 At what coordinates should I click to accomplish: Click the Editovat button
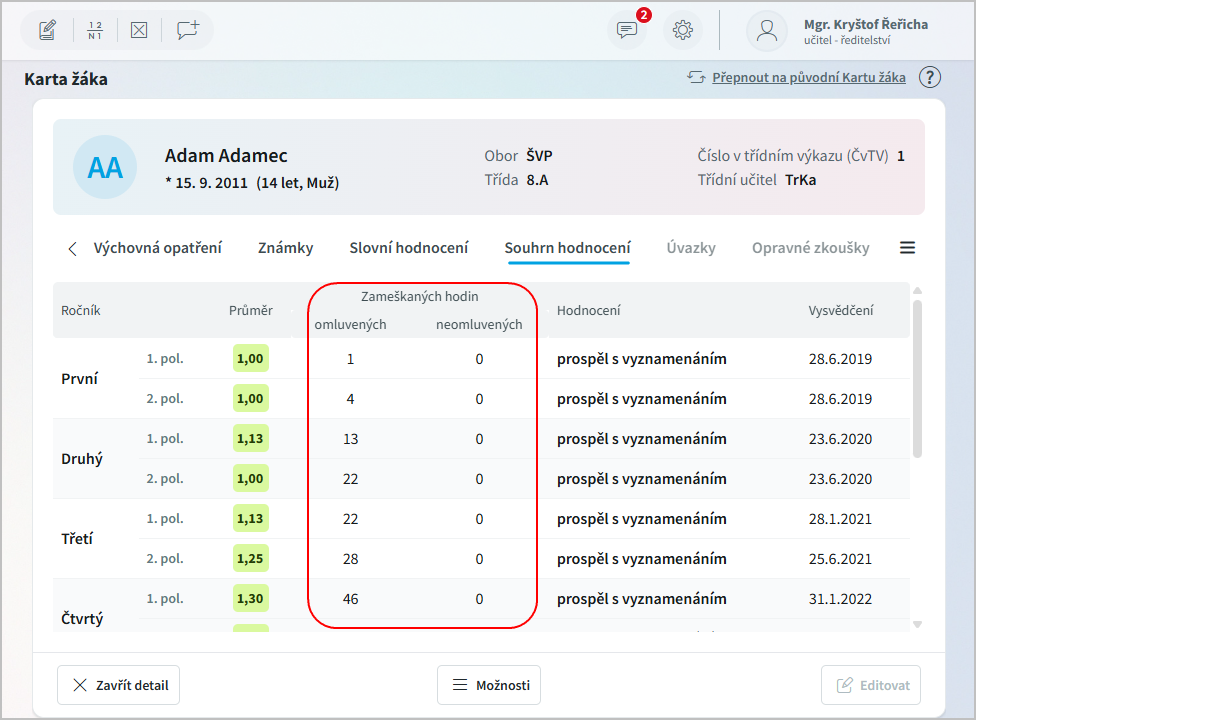click(x=871, y=685)
